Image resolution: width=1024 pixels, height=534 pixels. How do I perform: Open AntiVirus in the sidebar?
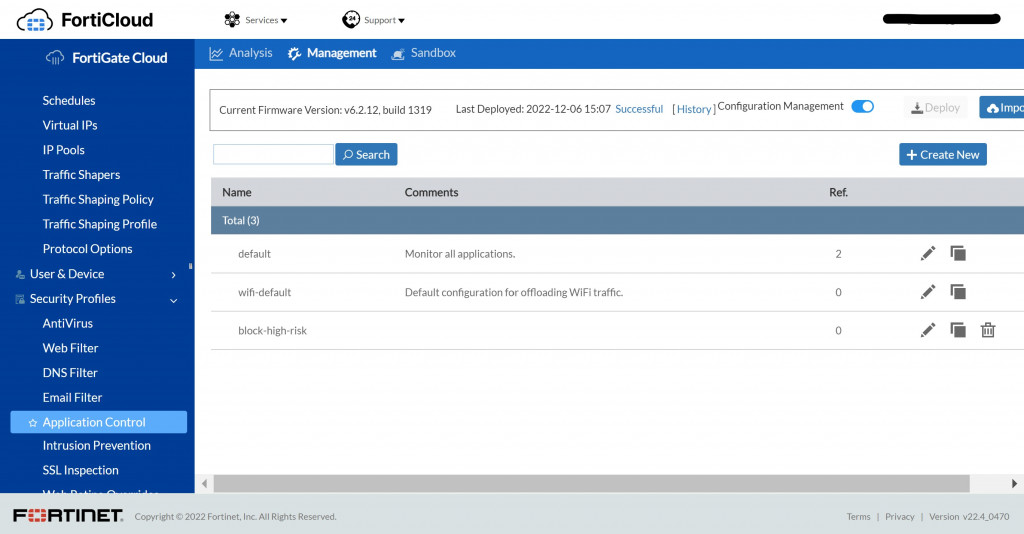(x=67, y=323)
